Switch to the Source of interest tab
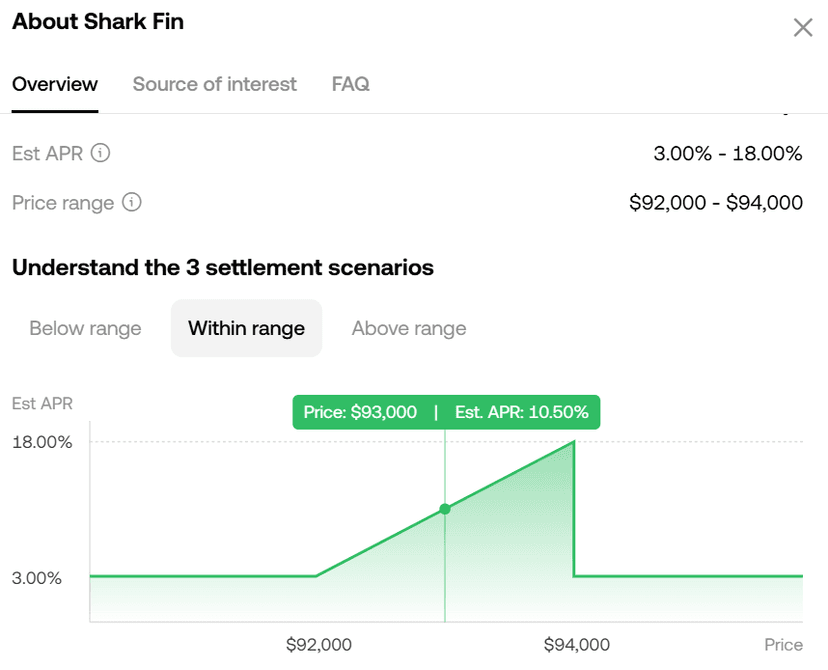The height and width of the screenshot is (670, 828). coord(214,84)
